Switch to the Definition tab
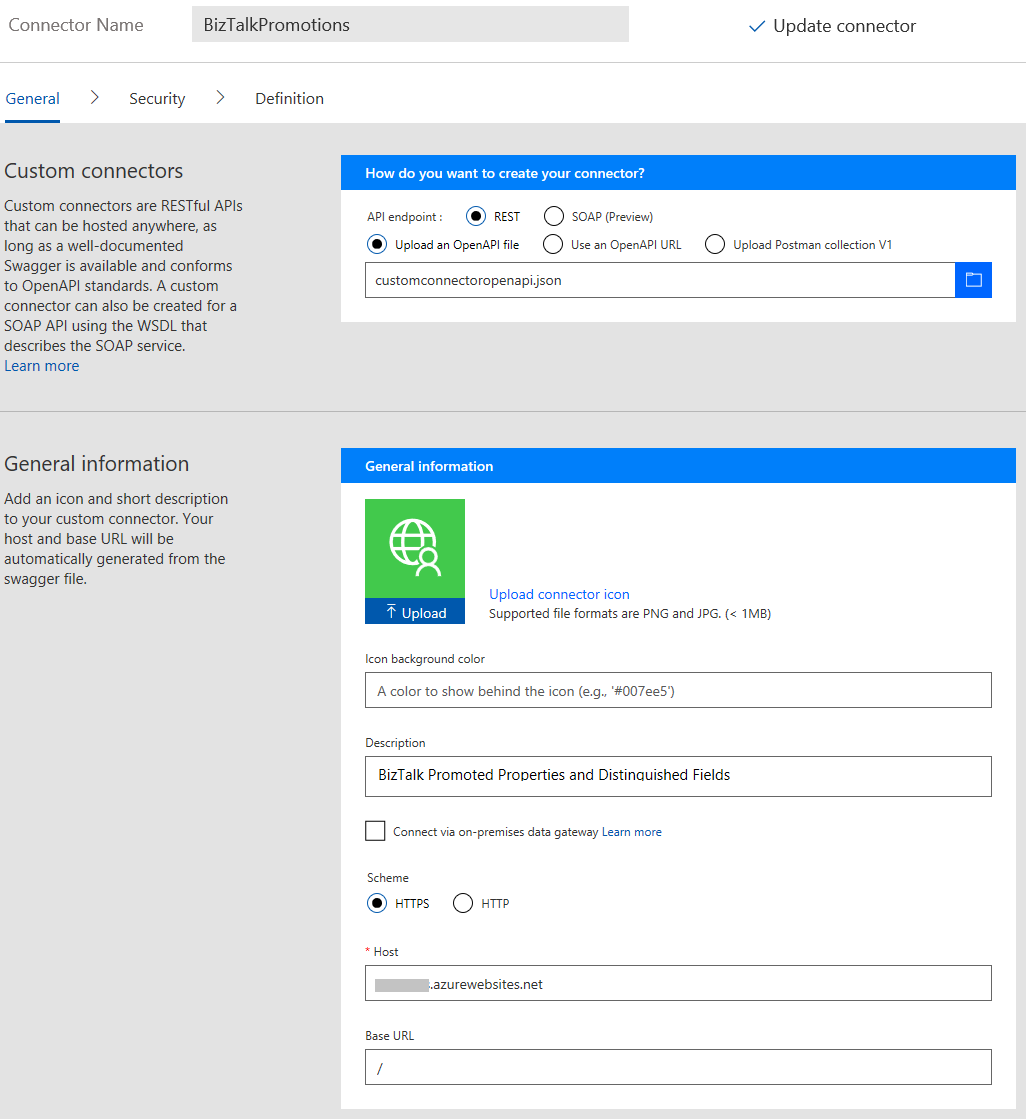The width and height of the screenshot is (1026, 1119). 289,98
